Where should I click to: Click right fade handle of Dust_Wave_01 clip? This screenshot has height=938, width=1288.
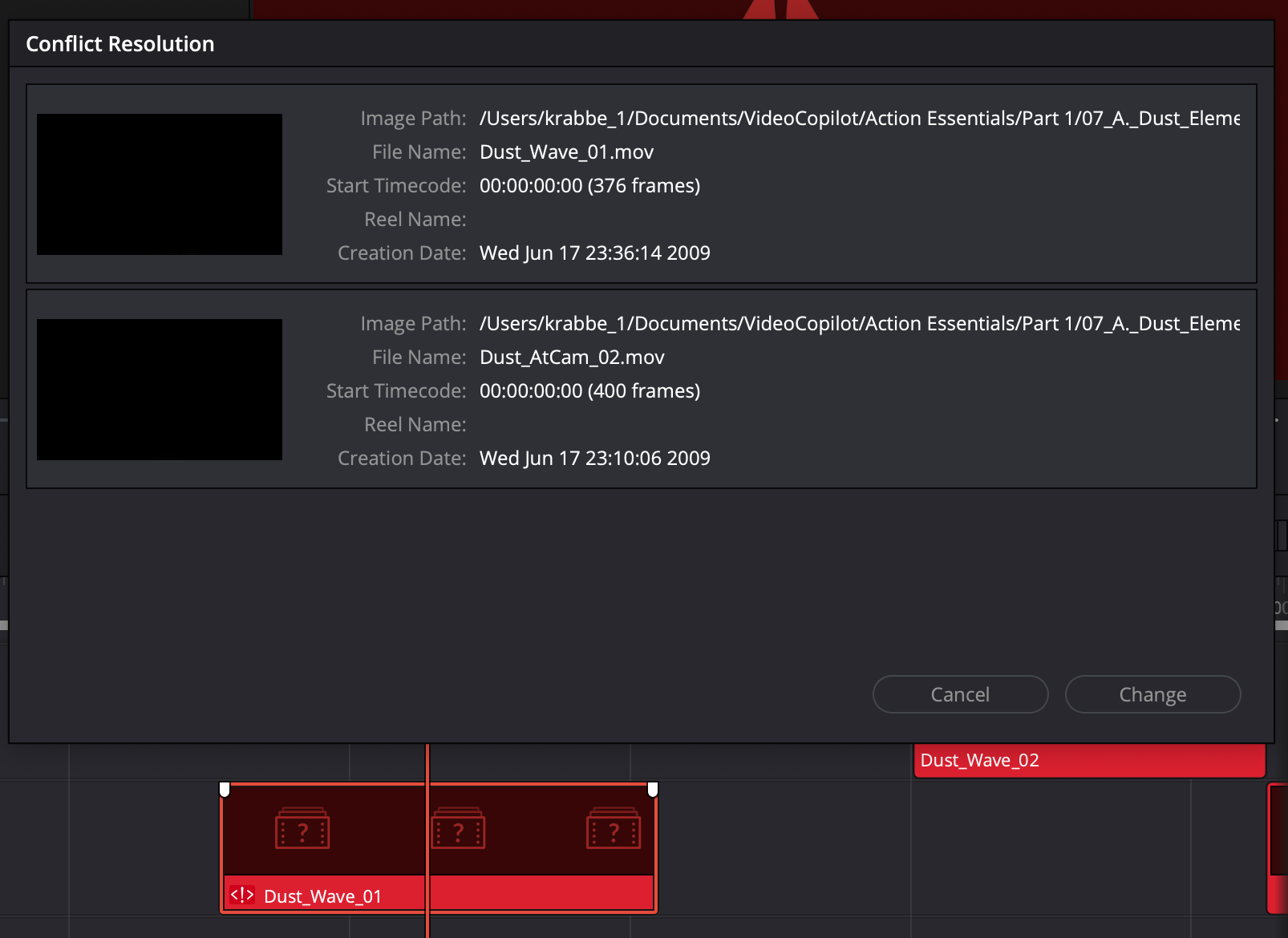point(653,790)
